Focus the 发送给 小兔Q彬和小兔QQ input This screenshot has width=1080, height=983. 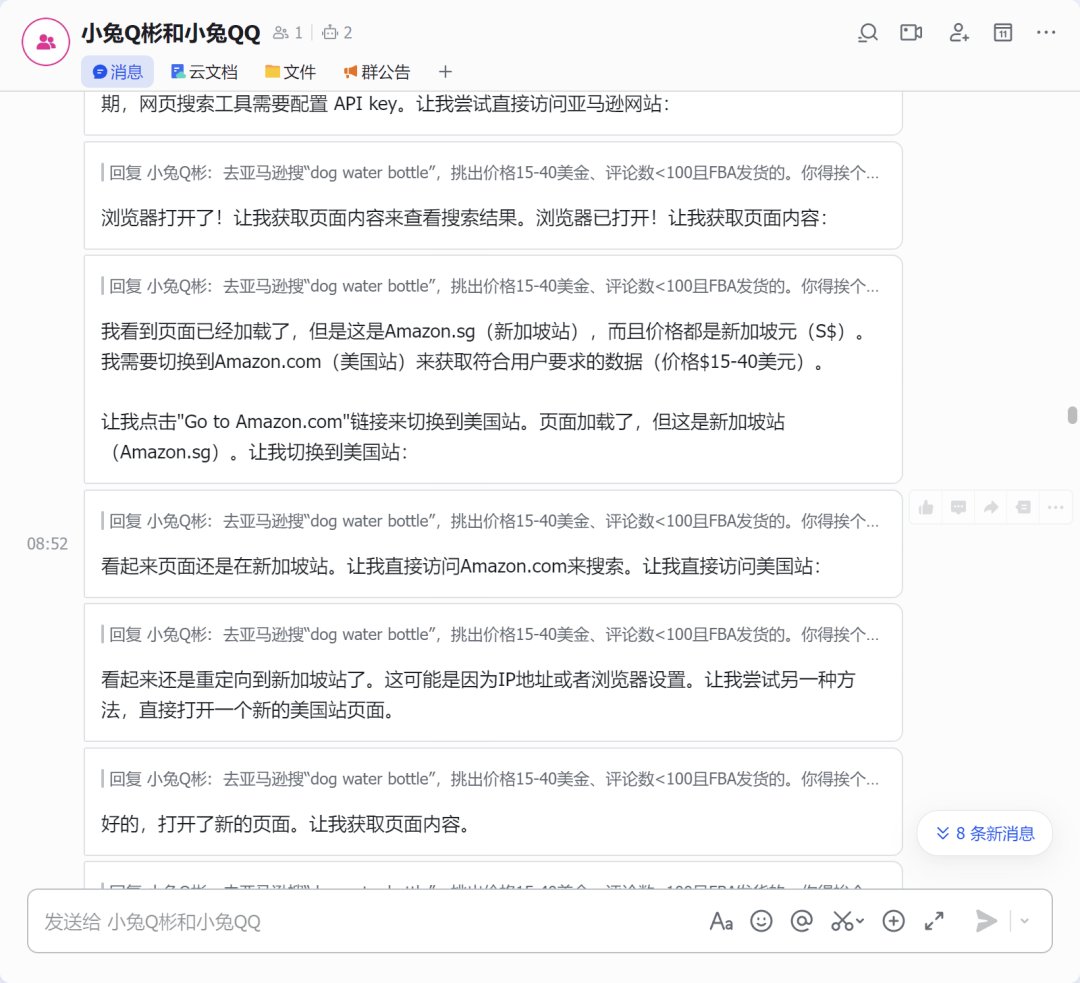[x=365, y=922]
